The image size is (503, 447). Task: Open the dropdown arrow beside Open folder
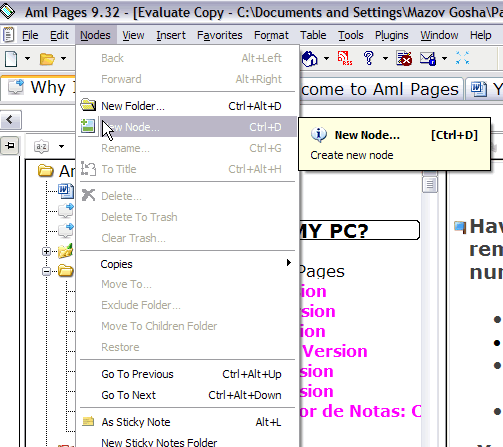tap(63, 59)
